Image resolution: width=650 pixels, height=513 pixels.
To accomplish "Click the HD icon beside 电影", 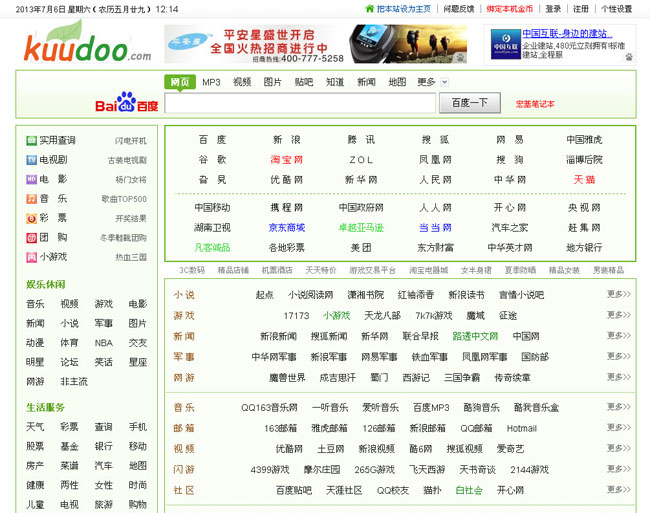I will click(32, 179).
